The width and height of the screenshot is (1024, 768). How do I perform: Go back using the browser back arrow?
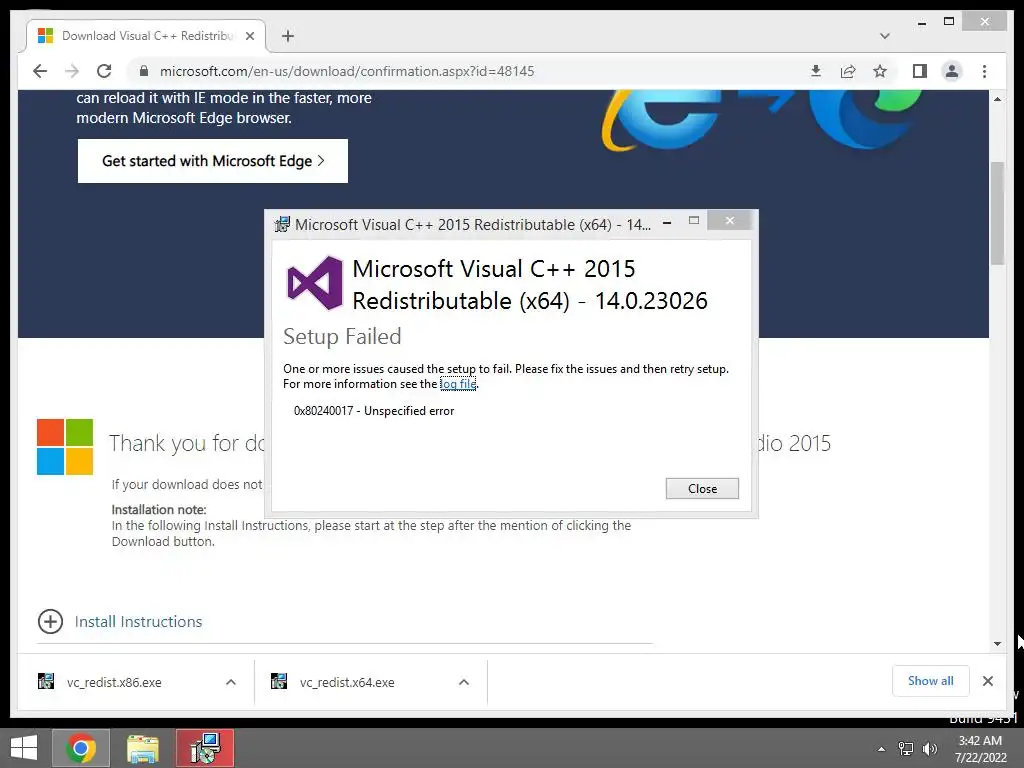[40, 71]
